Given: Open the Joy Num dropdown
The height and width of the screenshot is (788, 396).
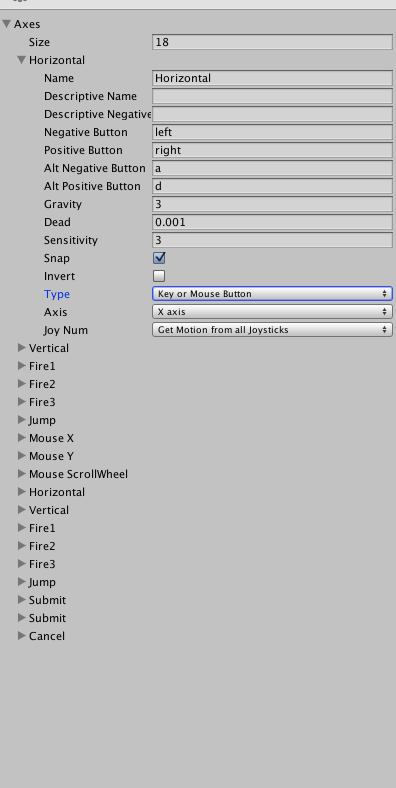Looking at the screenshot, I should click(272, 330).
